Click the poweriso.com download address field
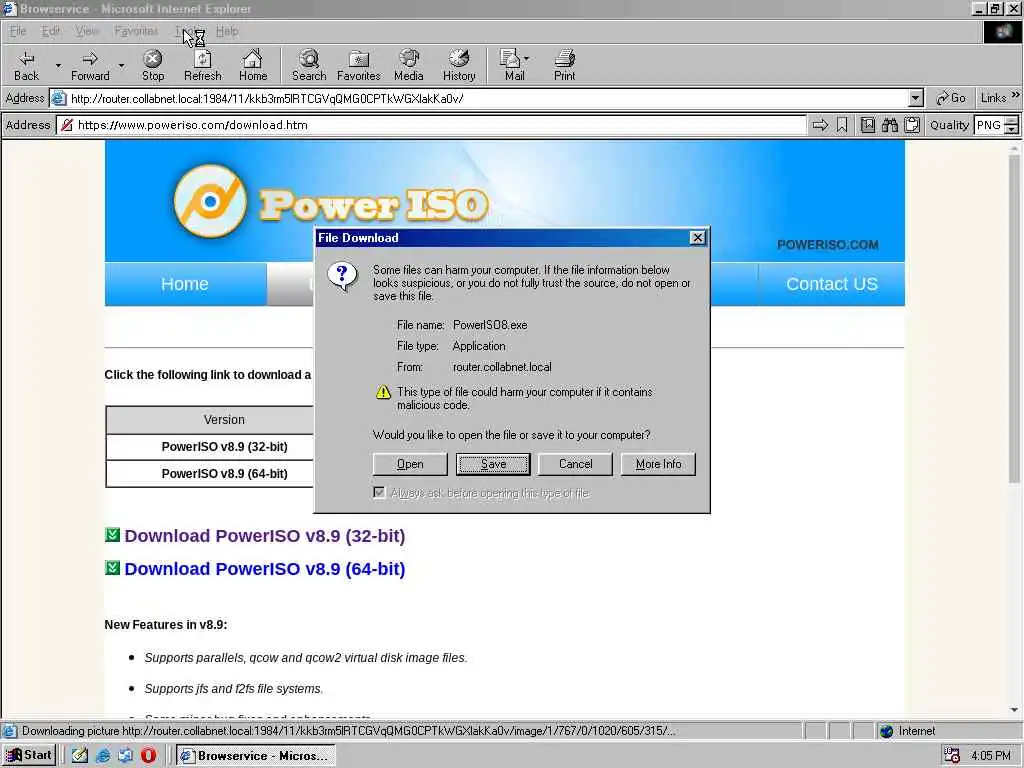The width and height of the screenshot is (1024, 768). (x=434, y=125)
